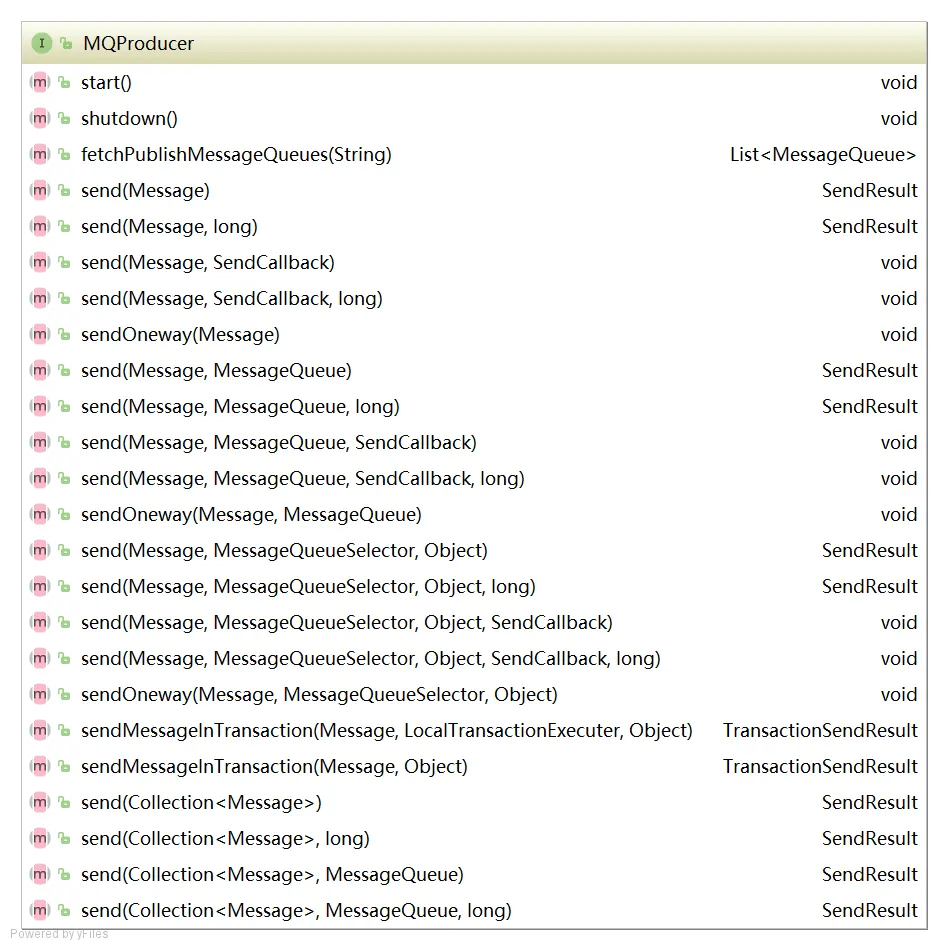948x950 pixels.
Task: Select send(Message, MessageQueue, SendCallback, long) text
Action: pyautogui.click(x=303, y=478)
